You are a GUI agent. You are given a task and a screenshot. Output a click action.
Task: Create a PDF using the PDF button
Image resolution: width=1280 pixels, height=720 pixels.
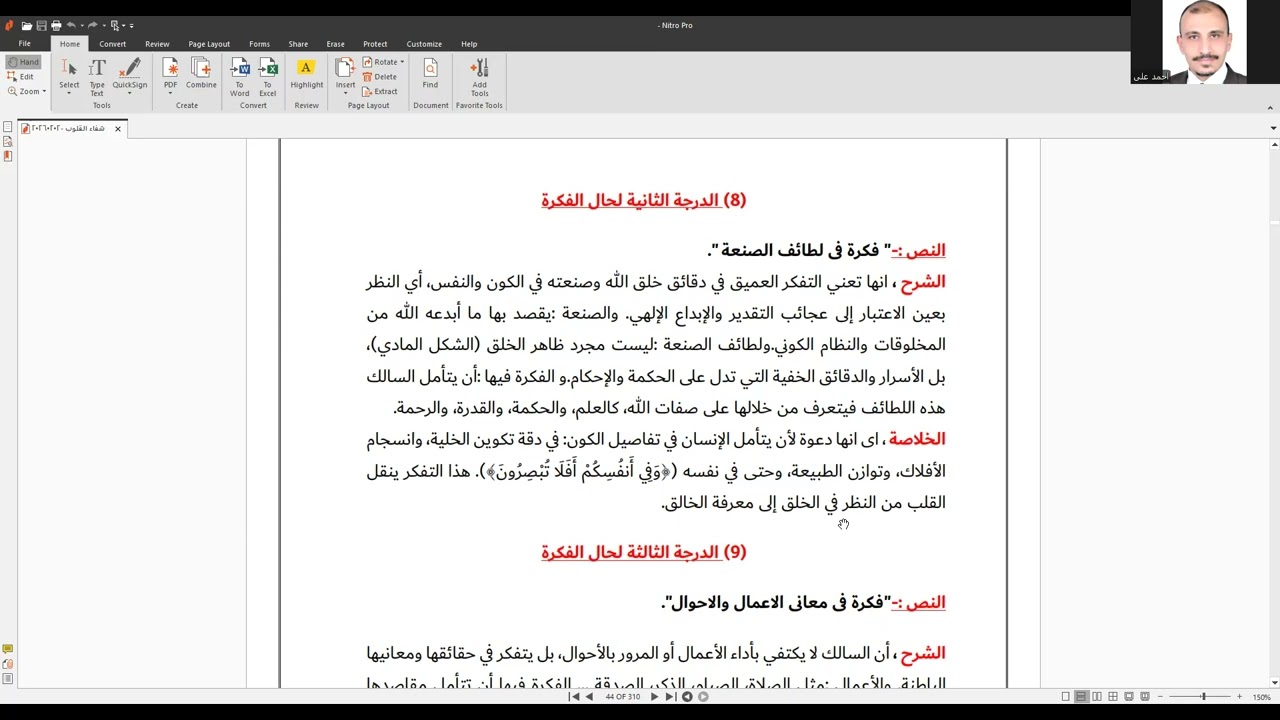(x=170, y=72)
